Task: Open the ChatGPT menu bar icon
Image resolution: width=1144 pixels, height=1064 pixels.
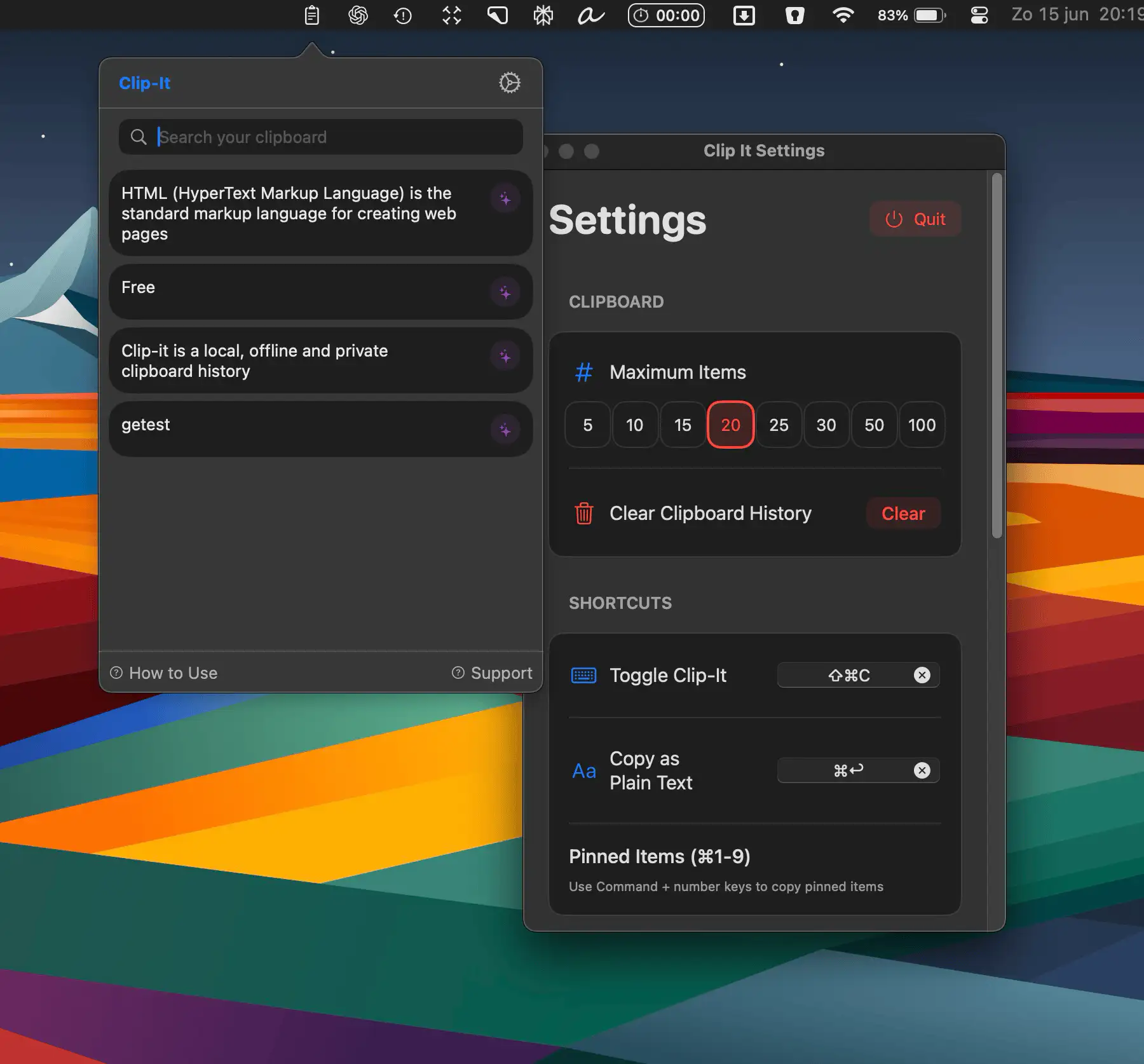Action: tap(358, 15)
